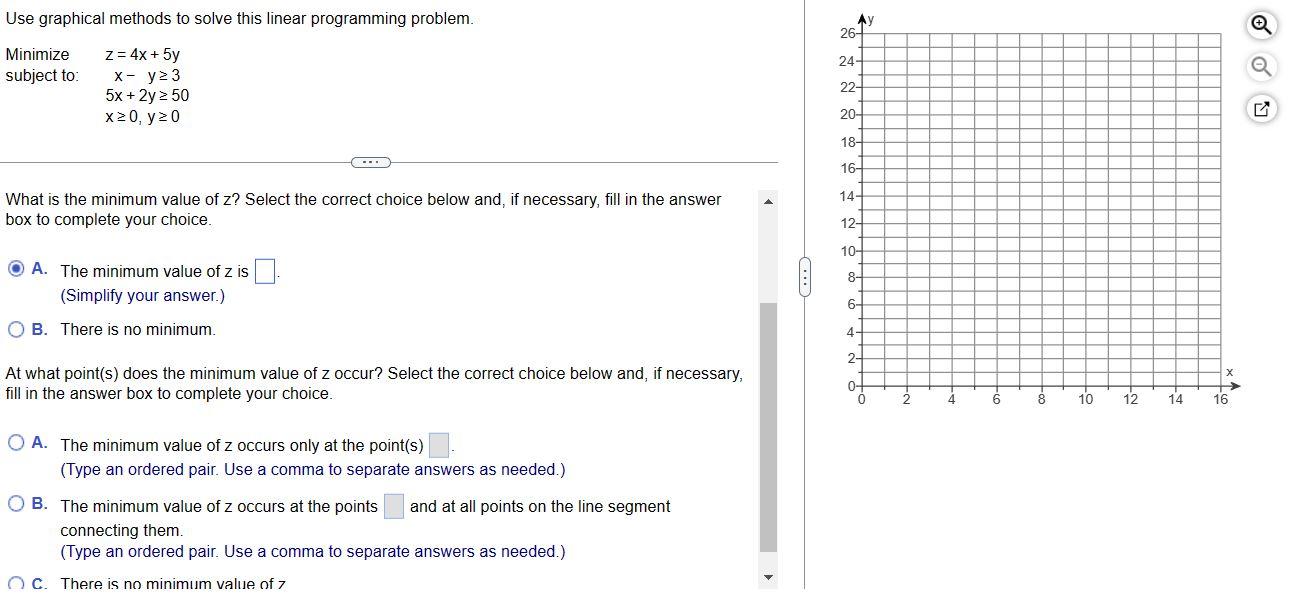Image resolution: width=1295 pixels, height=600 pixels.
Task: Click inside the graph grid area
Action: tap(1040, 210)
